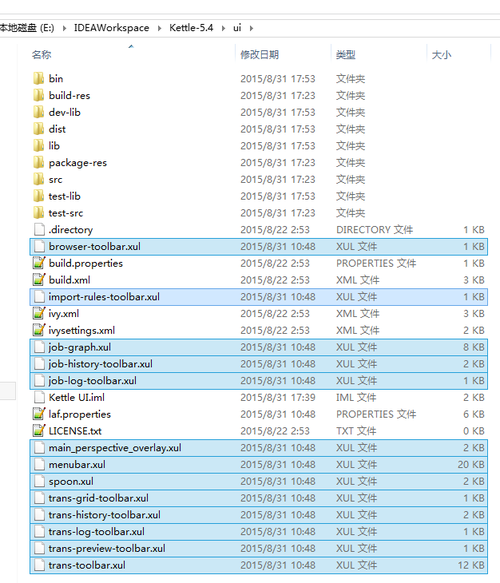Viewport: 500px width, 583px height.
Task: Click 2015/8/31 17:53 date of bin folder
Action: click(x=278, y=79)
